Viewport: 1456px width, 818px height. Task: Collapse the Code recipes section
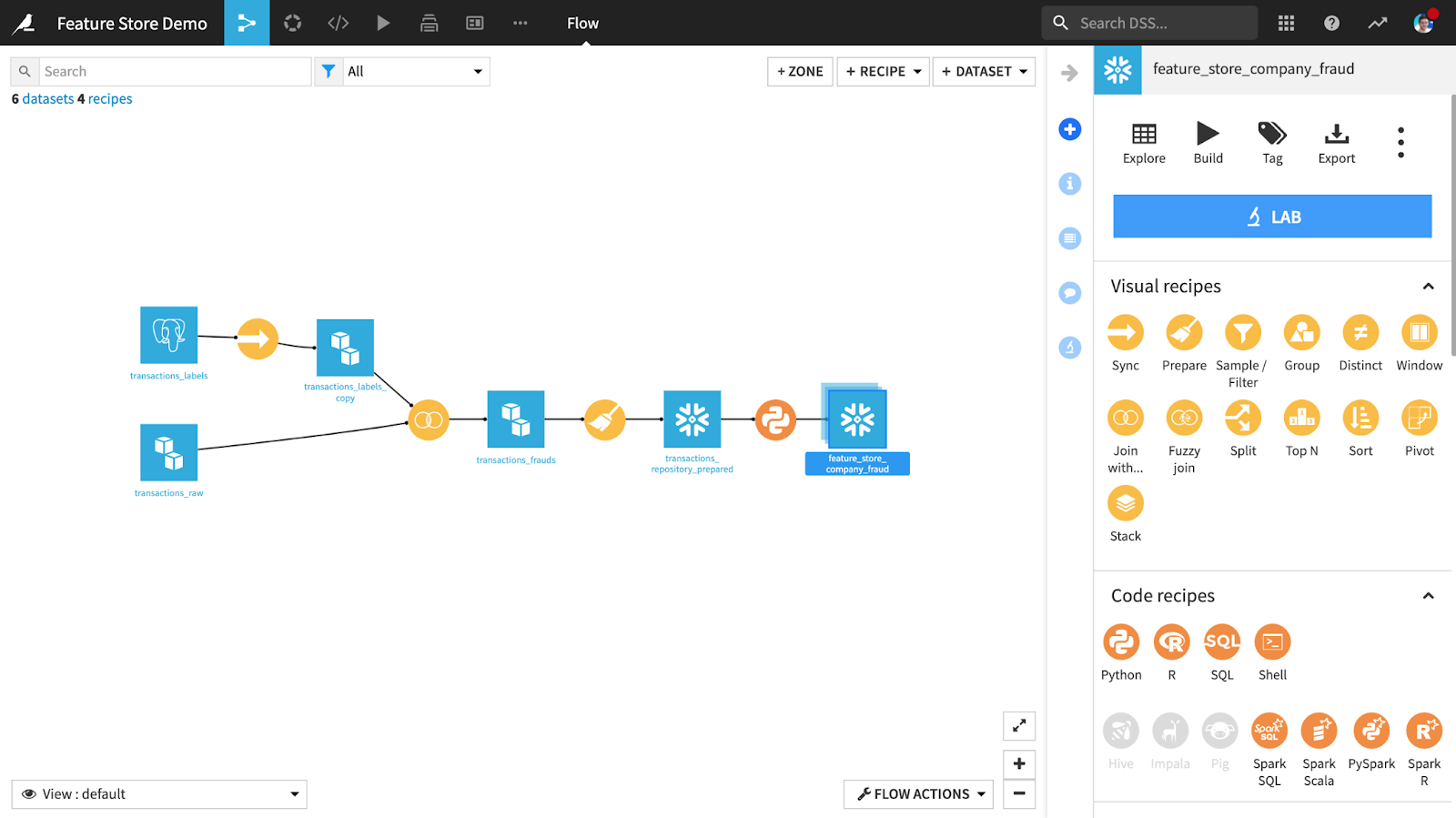(1428, 596)
